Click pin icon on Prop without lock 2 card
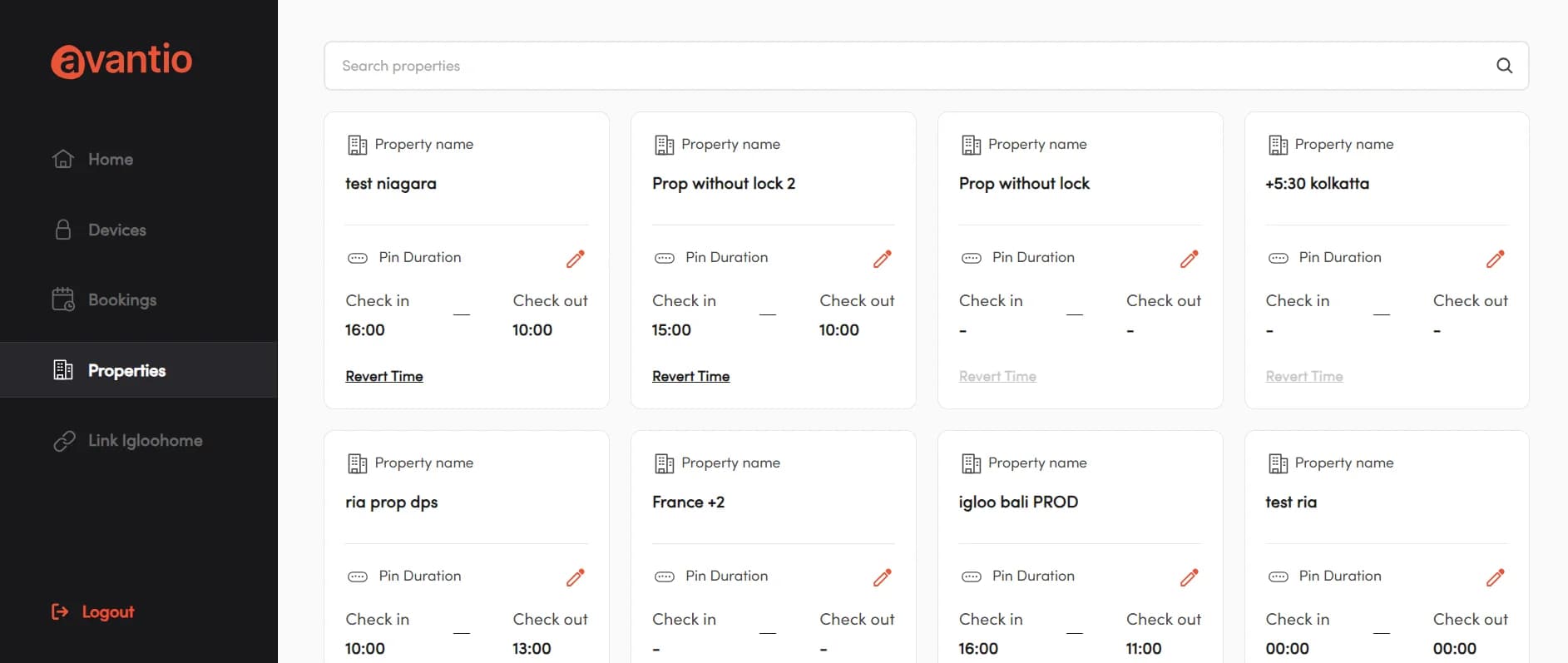This screenshot has height=663, width=1568. tap(665, 258)
